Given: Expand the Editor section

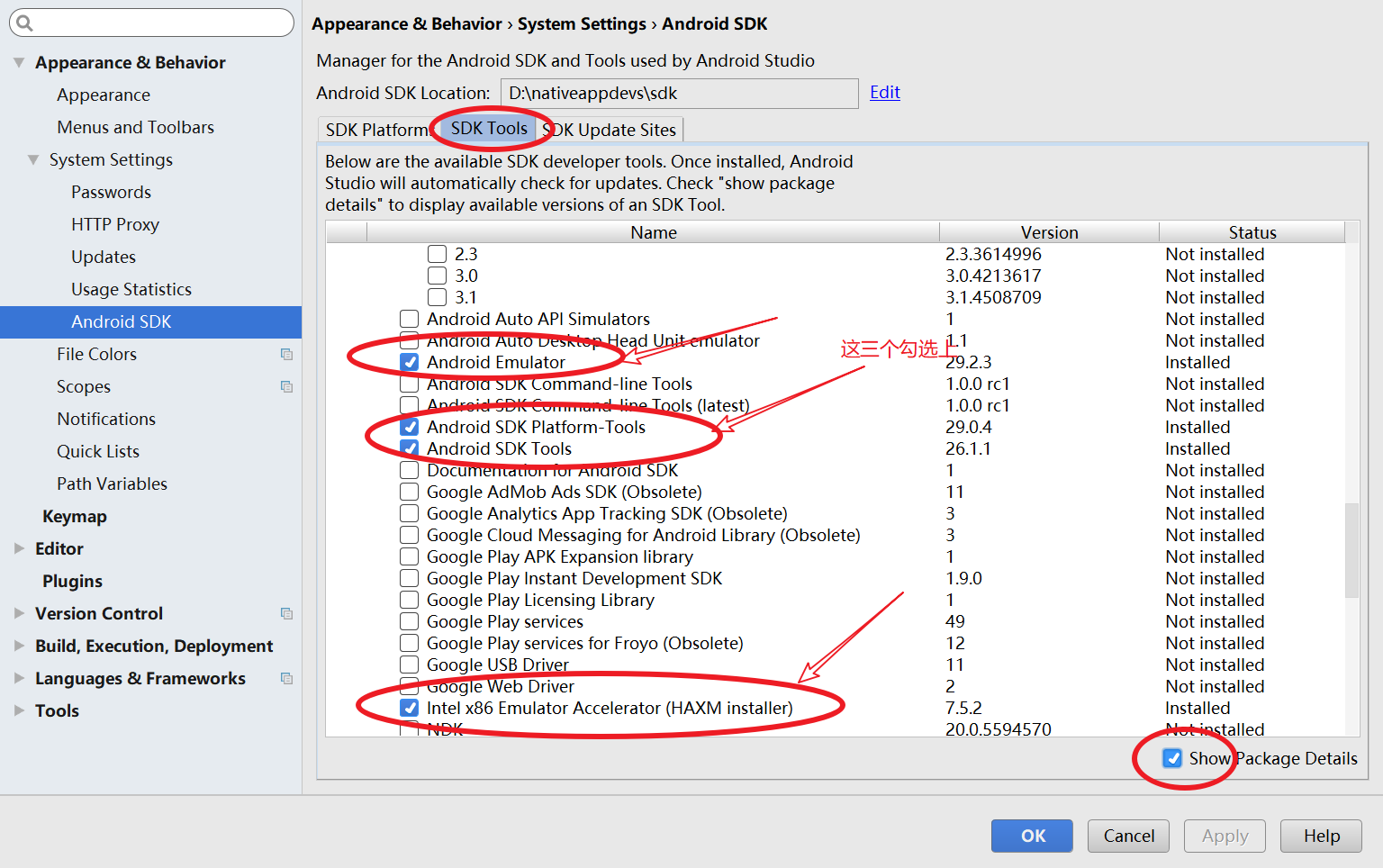Looking at the screenshot, I should [x=19, y=548].
